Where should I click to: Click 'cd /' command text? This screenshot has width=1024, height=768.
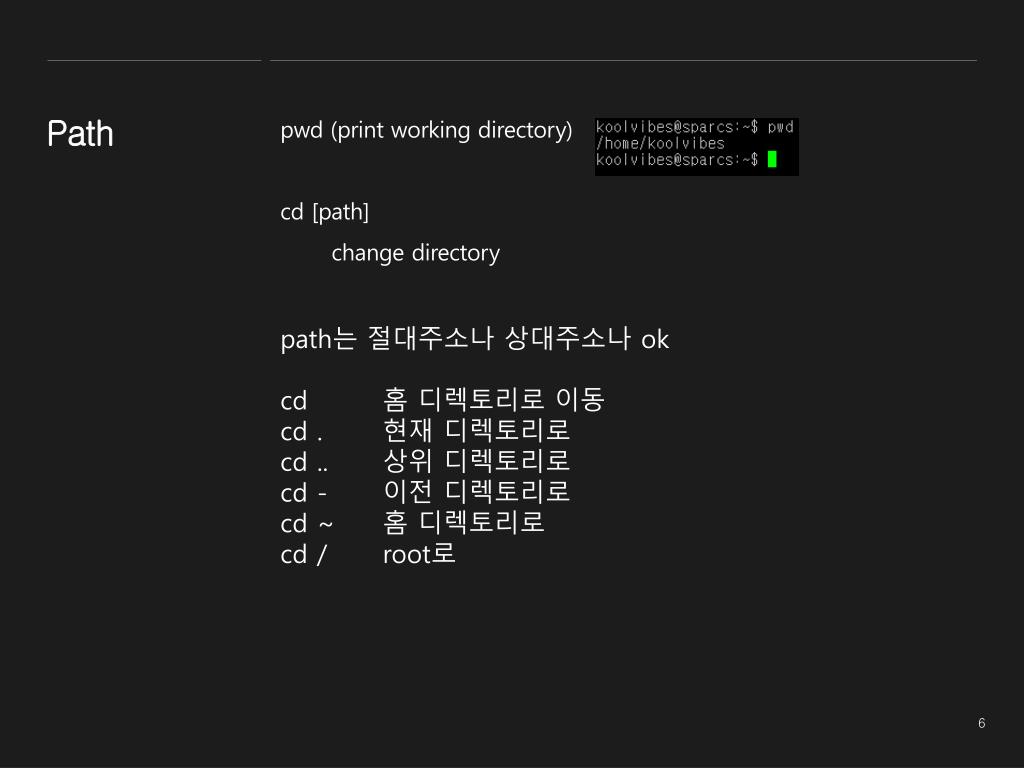(303, 554)
